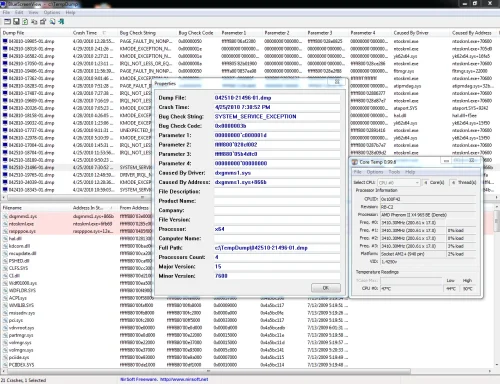This screenshot has height=384, width=500.
Task: Click the file icon beside PCIIDEX.SYS
Action: tap(5, 365)
